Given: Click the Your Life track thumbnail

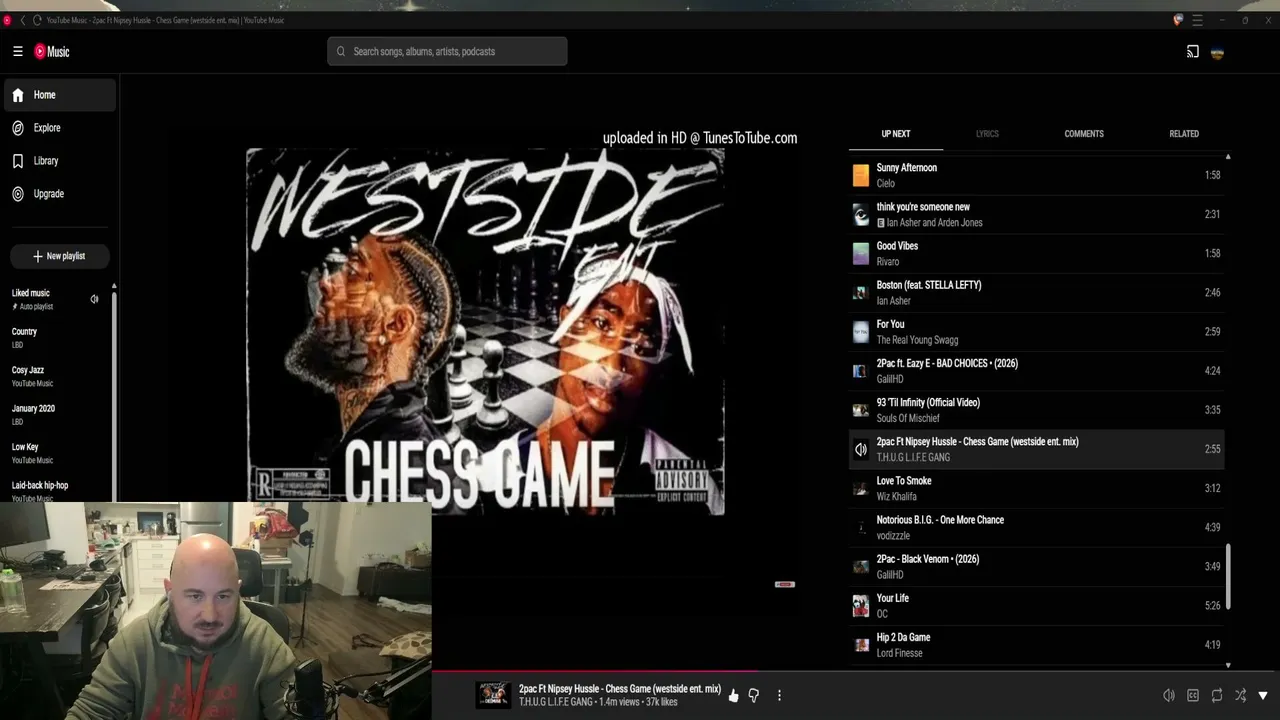Looking at the screenshot, I should [860, 606].
